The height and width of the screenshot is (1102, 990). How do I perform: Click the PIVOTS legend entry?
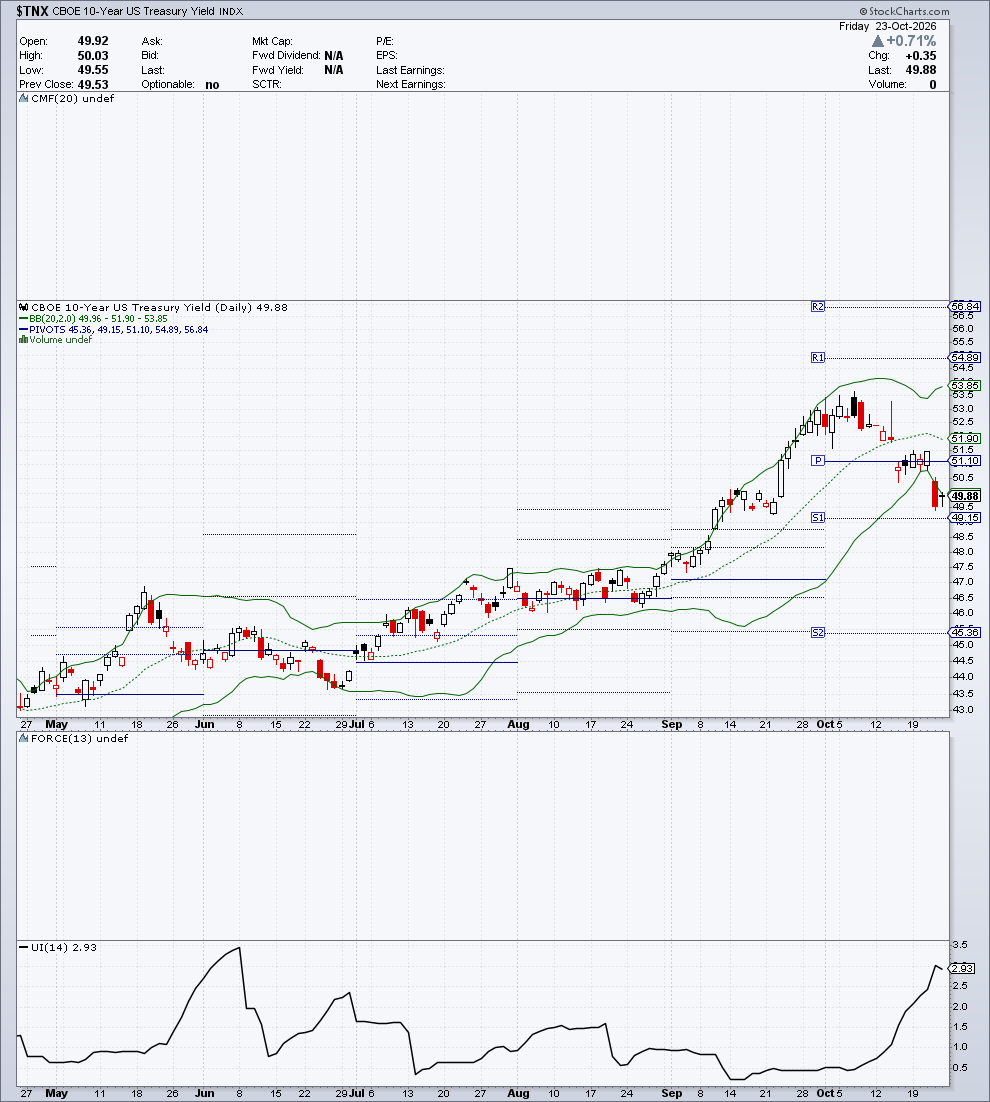112,330
